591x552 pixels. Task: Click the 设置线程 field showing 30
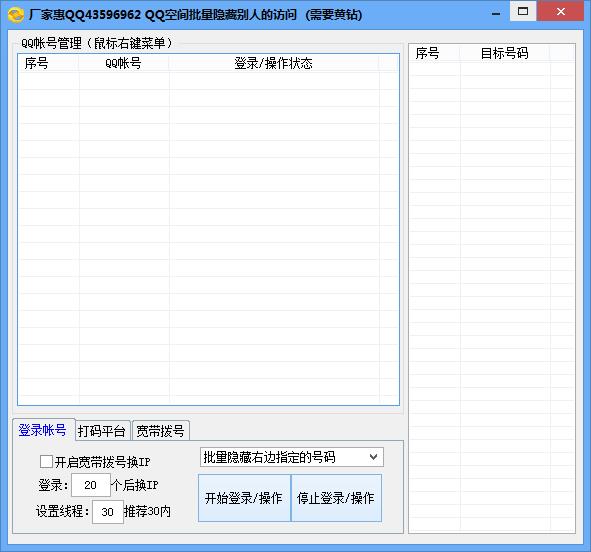point(107,512)
